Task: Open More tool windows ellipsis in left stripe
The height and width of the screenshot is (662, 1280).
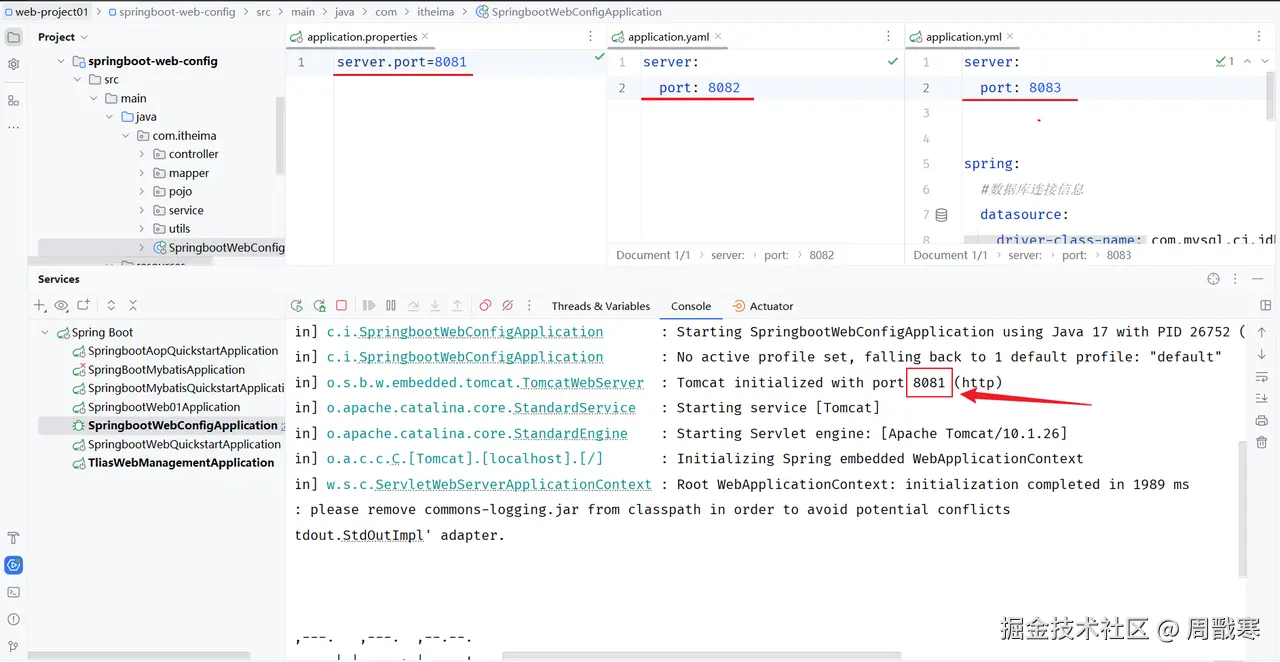Action: (13, 127)
